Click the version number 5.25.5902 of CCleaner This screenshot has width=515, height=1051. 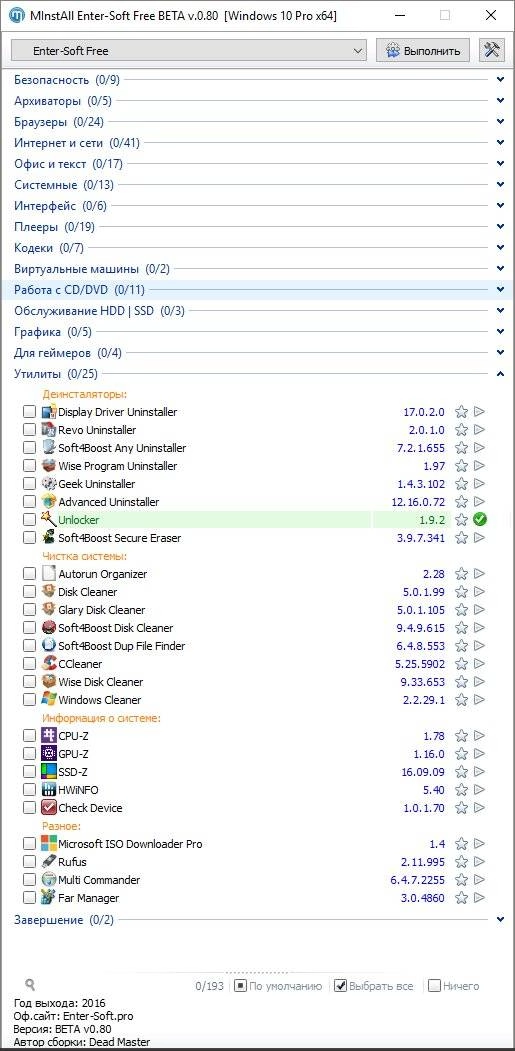click(420, 664)
